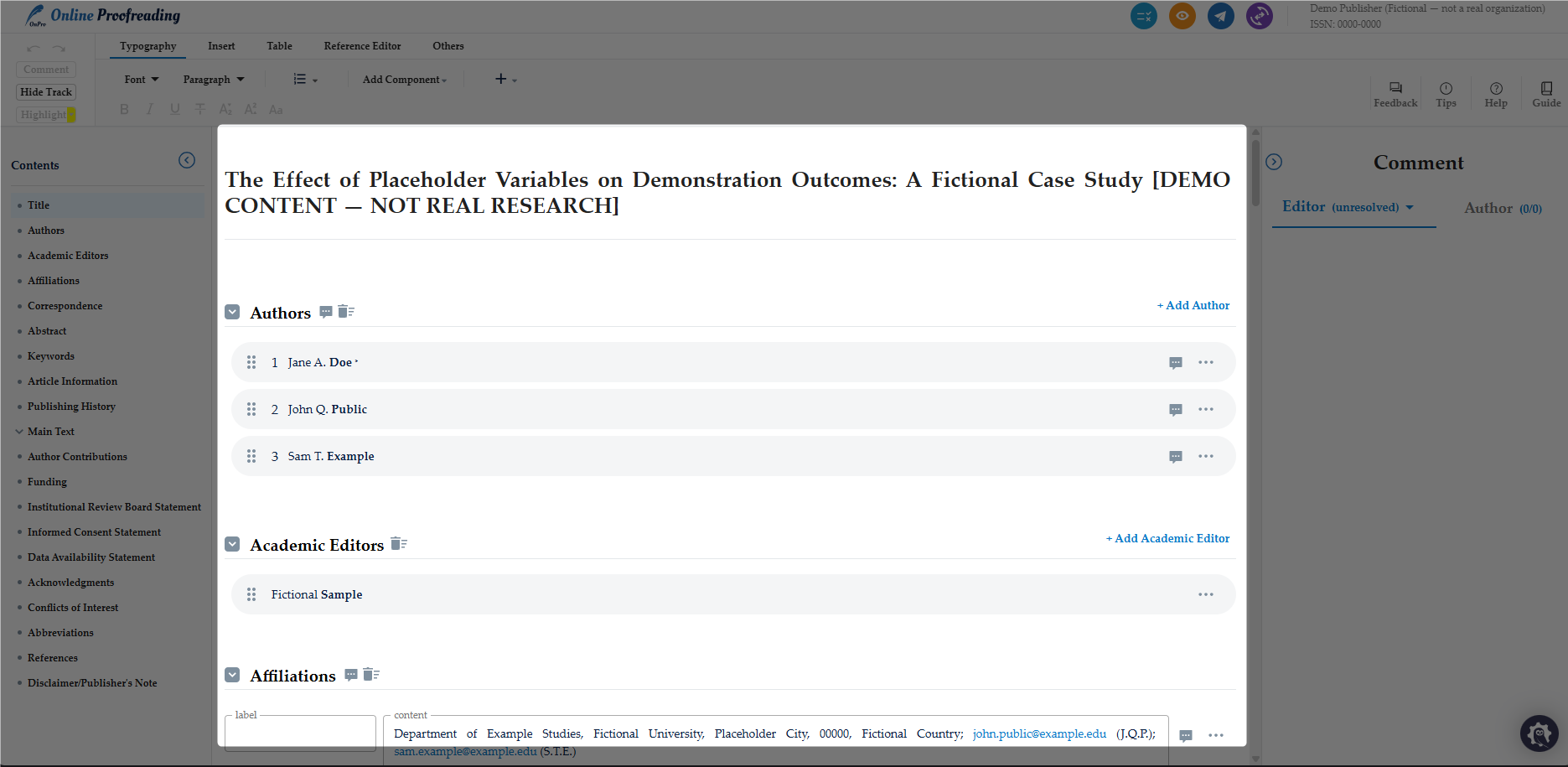This screenshot has width=1568, height=767.
Task: Open more options for Sam T. Example
Action: tap(1206, 456)
